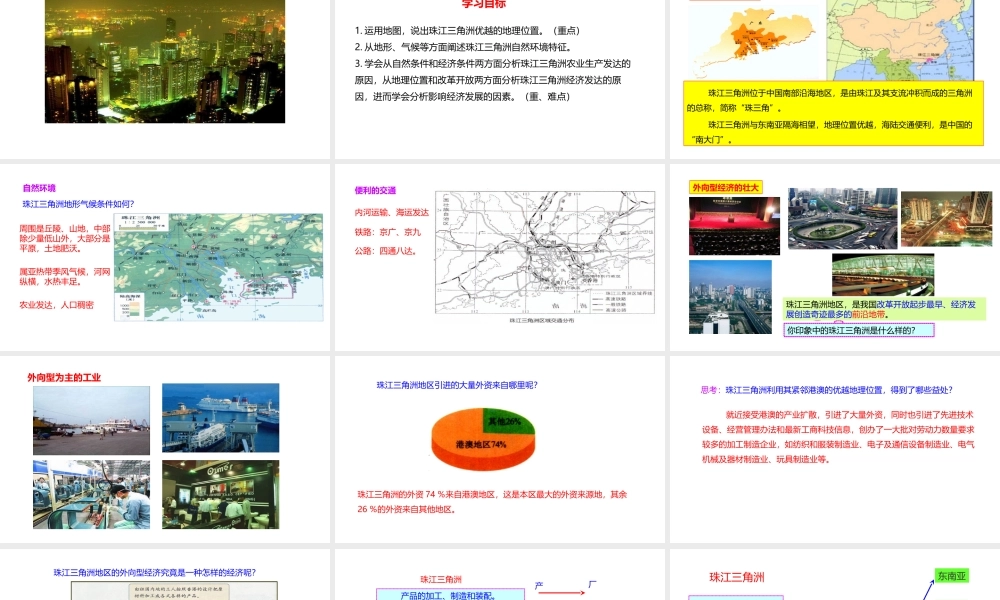Select the yellow text box about 中国南部沿海地区
Viewport: 1000px width, 600px height.
[833, 113]
